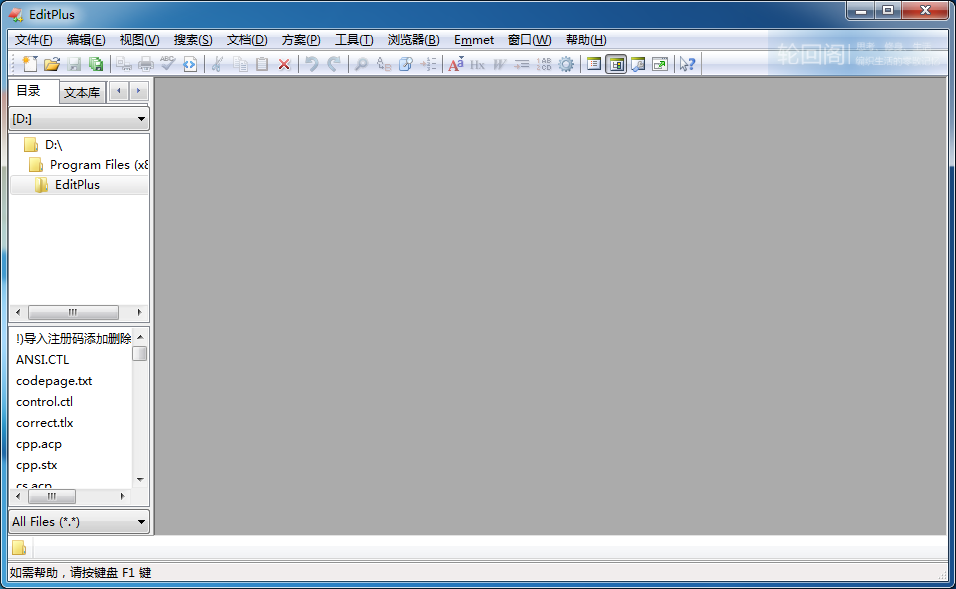Select control.ctl in file list
This screenshot has height=589, width=956.
45,402
